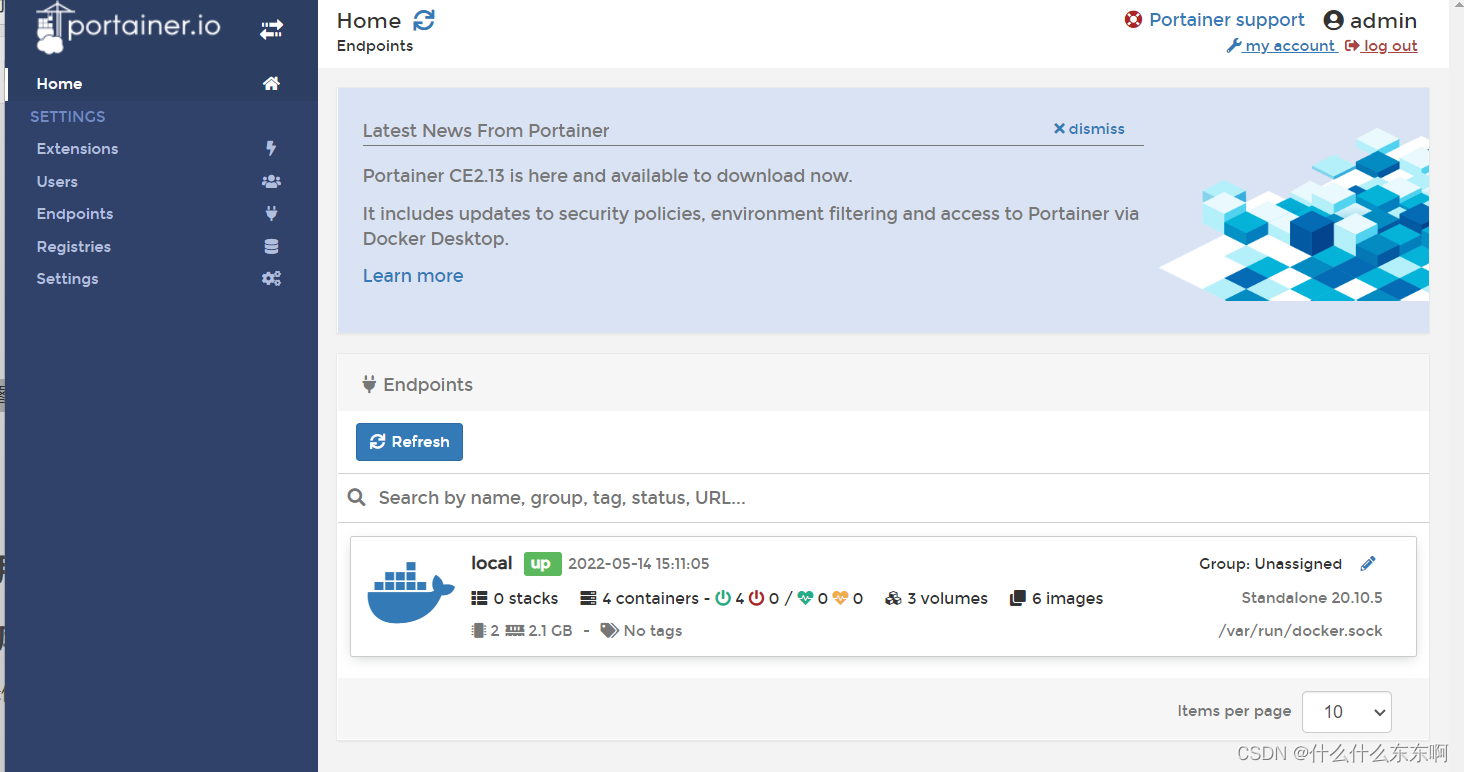The width and height of the screenshot is (1464, 772).
Task: Open the Items per page dropdown
Action: (x=1347, y=712)
